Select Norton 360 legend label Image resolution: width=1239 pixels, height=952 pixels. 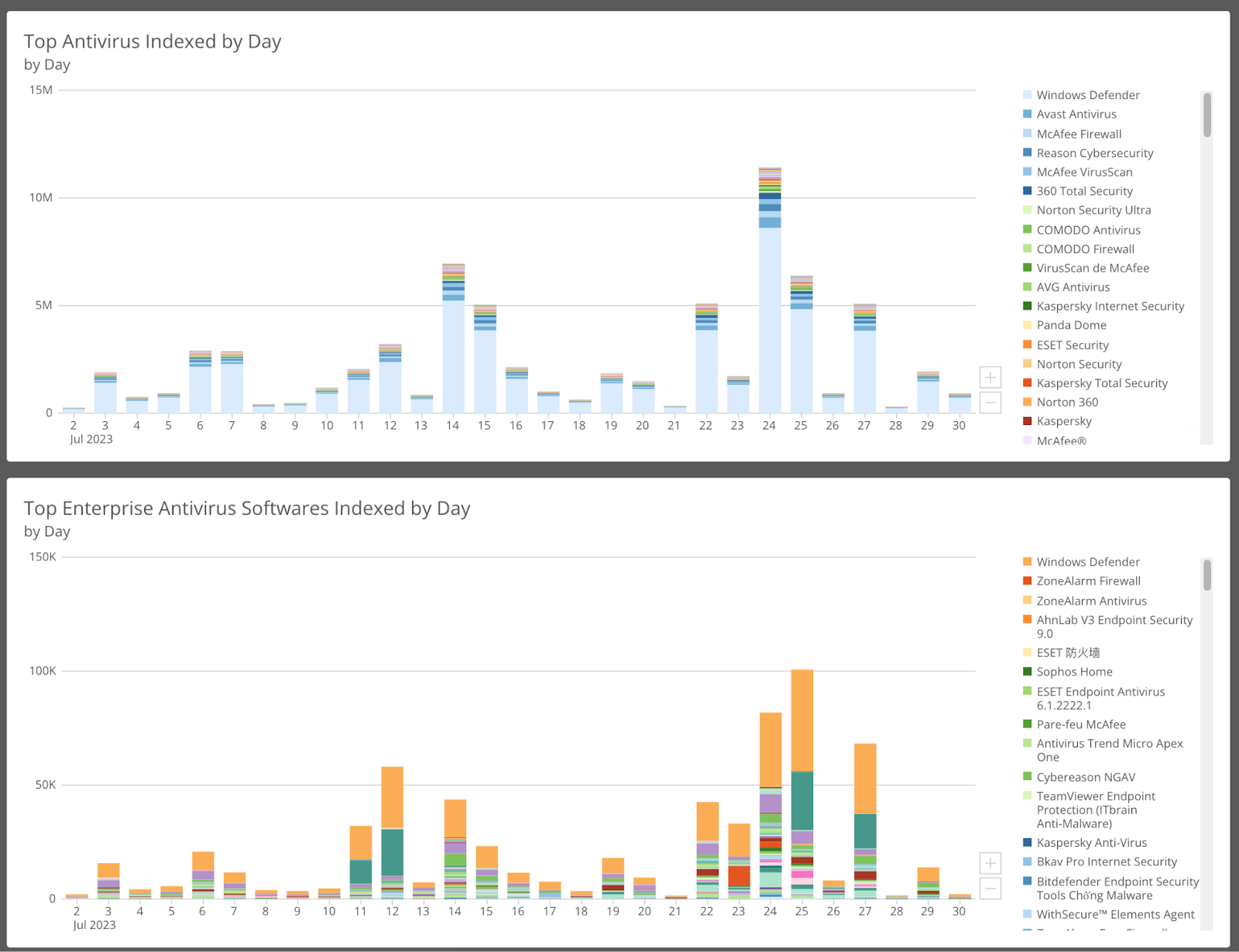[x=1067, y=402]
